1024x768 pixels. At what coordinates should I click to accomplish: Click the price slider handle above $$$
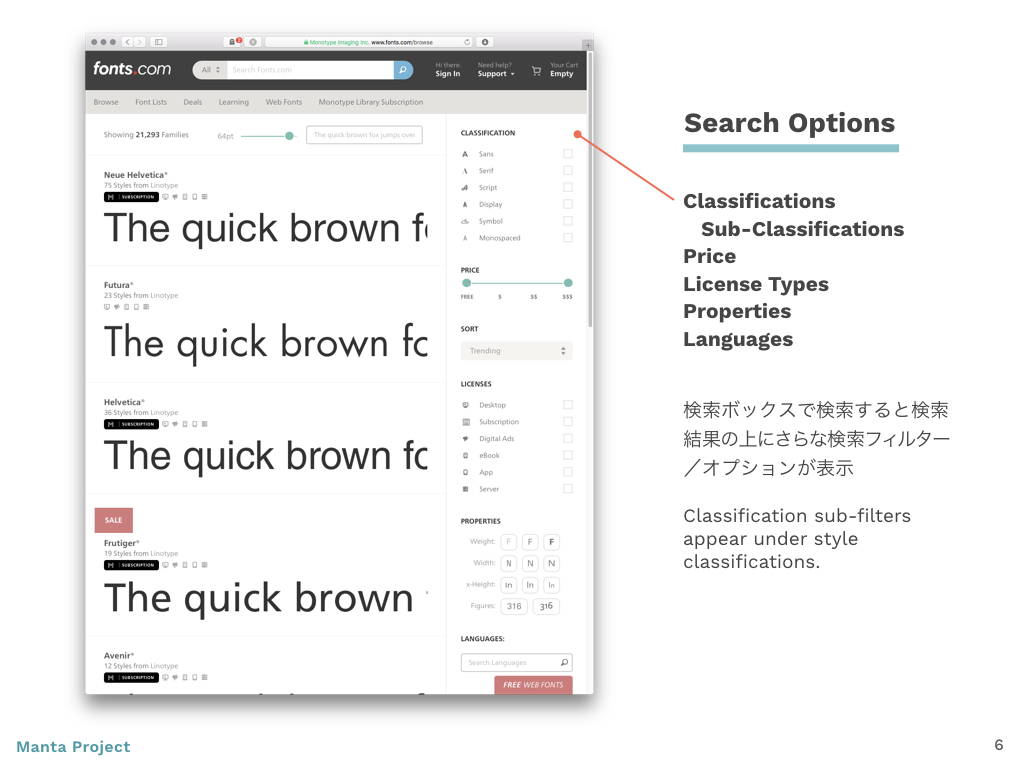(568, 283)
